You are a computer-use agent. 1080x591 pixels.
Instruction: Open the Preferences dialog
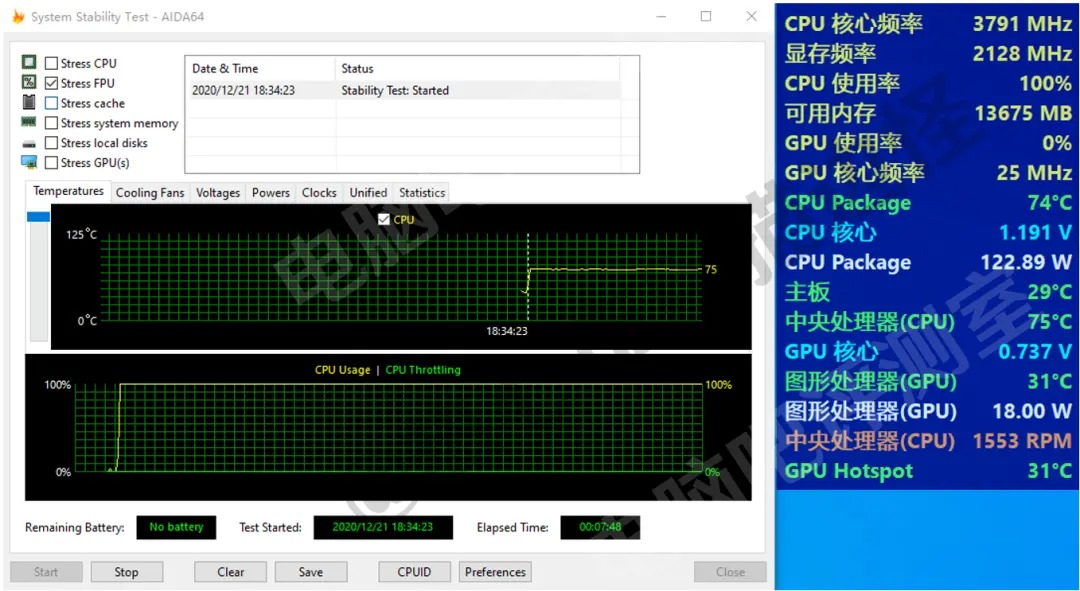(495, 571)
